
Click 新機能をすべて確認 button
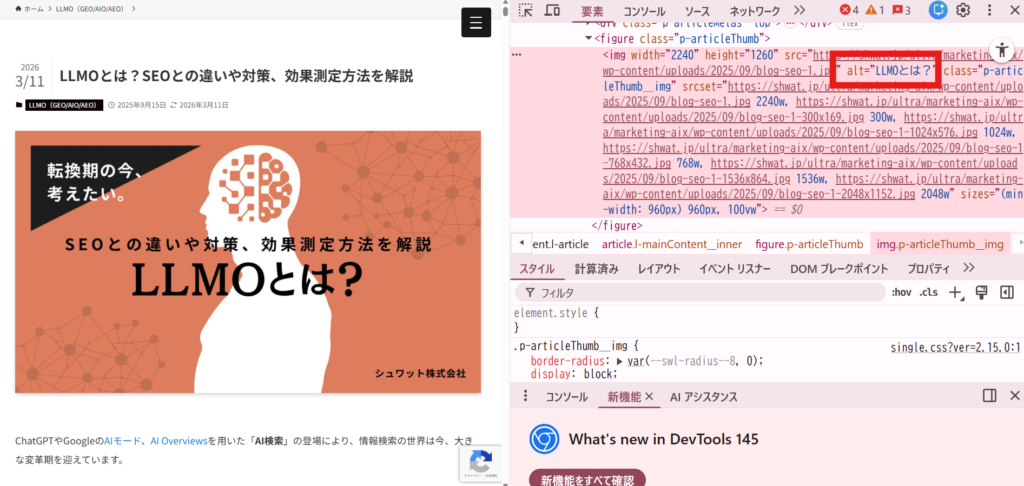(x=587, y=479)
